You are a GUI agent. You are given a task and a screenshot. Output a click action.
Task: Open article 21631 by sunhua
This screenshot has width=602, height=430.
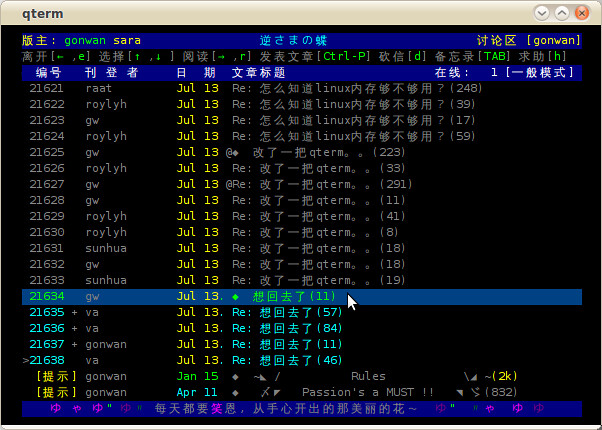(302, 248)
